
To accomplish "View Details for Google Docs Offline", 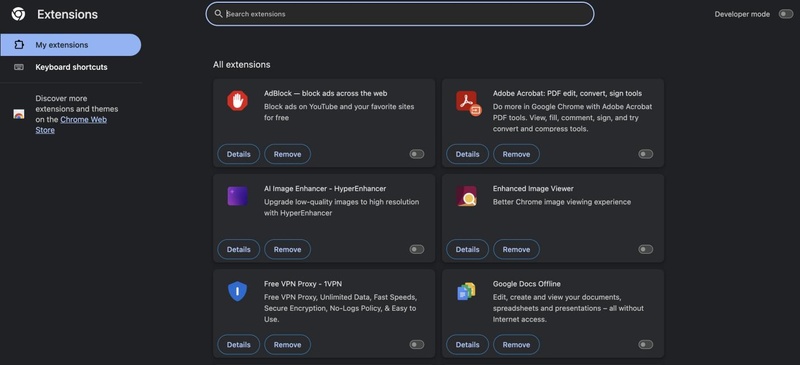I will 467,345.
